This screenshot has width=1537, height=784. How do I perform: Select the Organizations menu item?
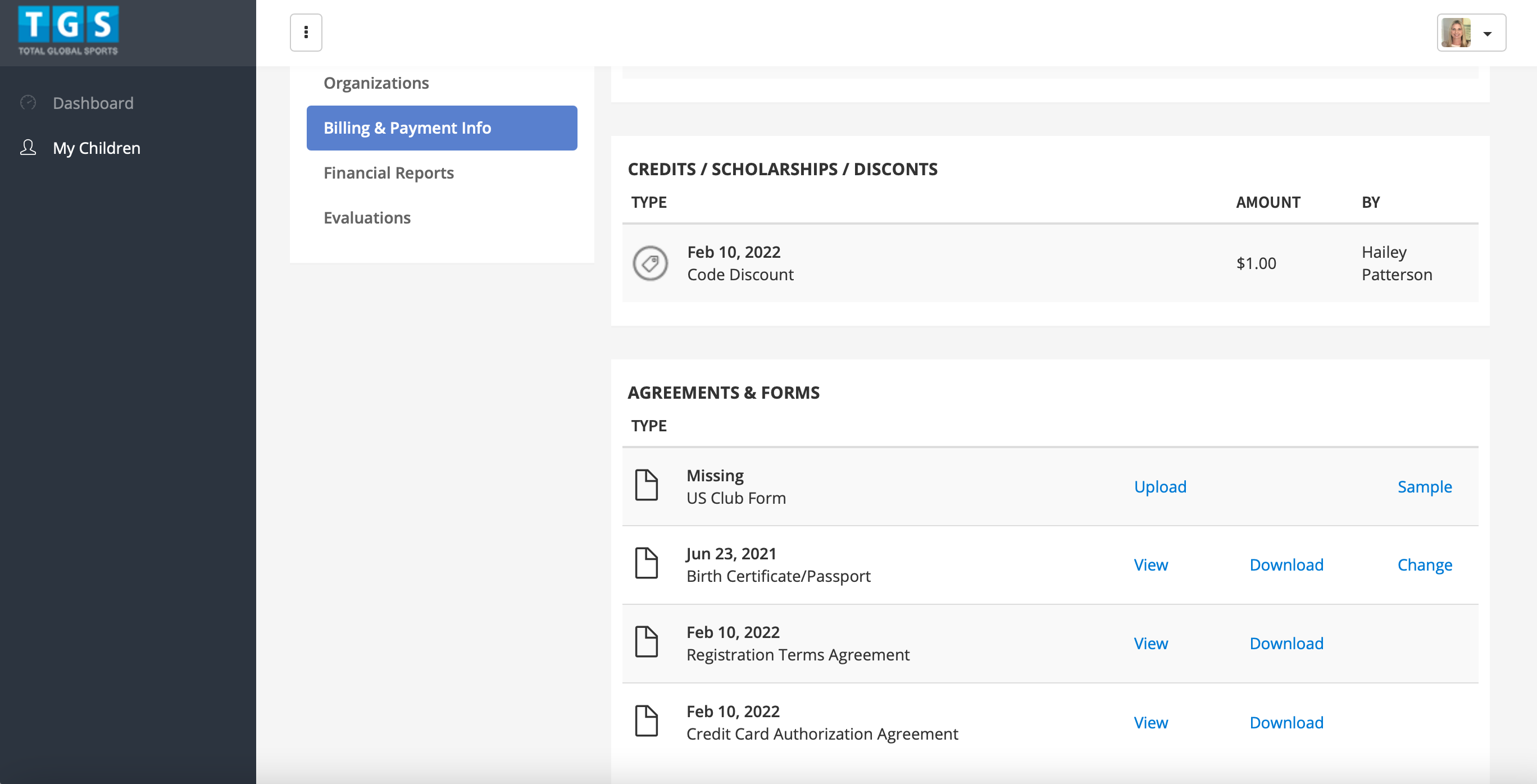(x=376, y=83)
